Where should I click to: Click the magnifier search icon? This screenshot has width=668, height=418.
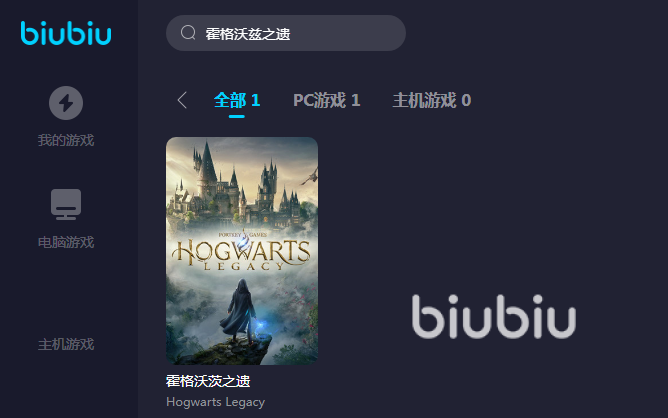click(x=188, y=32)
